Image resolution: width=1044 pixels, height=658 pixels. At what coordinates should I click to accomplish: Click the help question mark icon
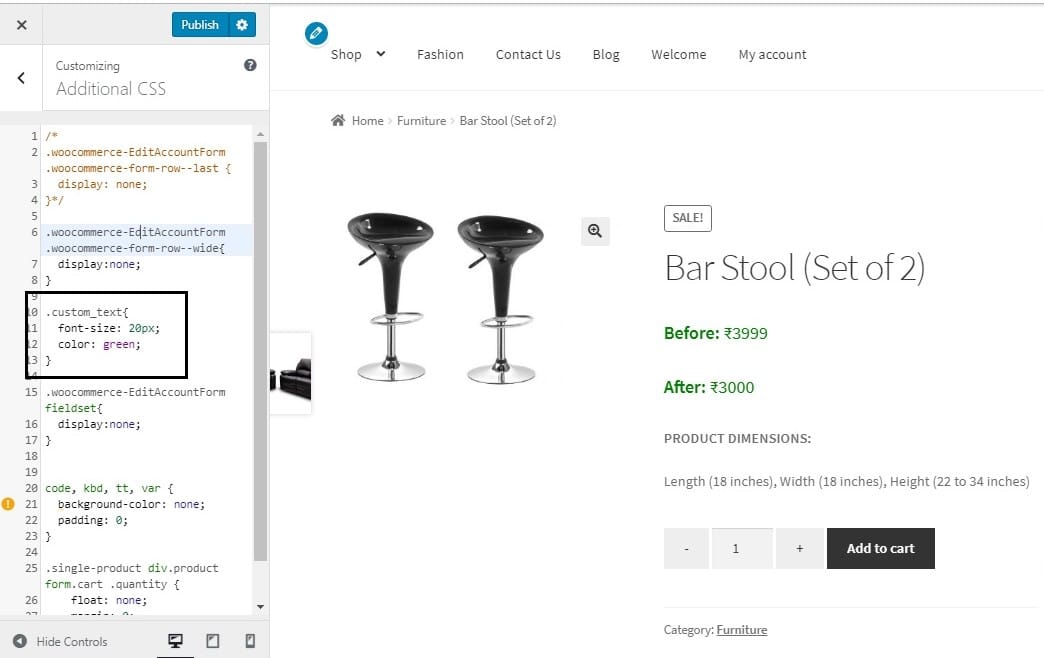tap(250, 63)
